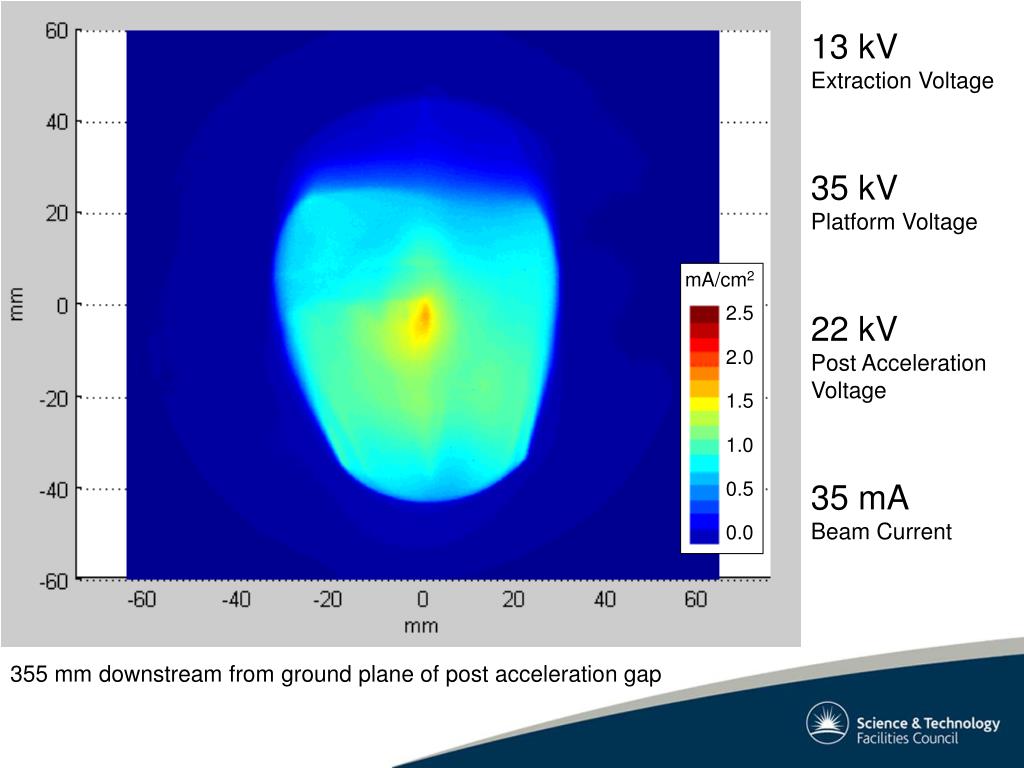The width and height of the screenshot is (1024, 768).
Task: Click the dark red colorbar segment at 2.5
Action: pos(704,315)
